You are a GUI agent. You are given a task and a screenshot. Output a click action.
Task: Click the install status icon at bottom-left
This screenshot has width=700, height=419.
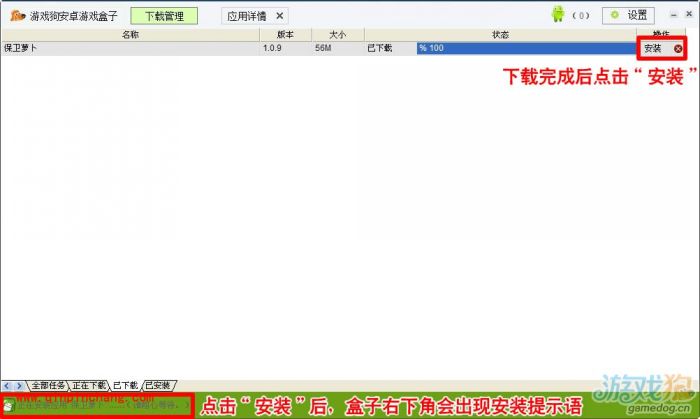[x=9, y=406]
